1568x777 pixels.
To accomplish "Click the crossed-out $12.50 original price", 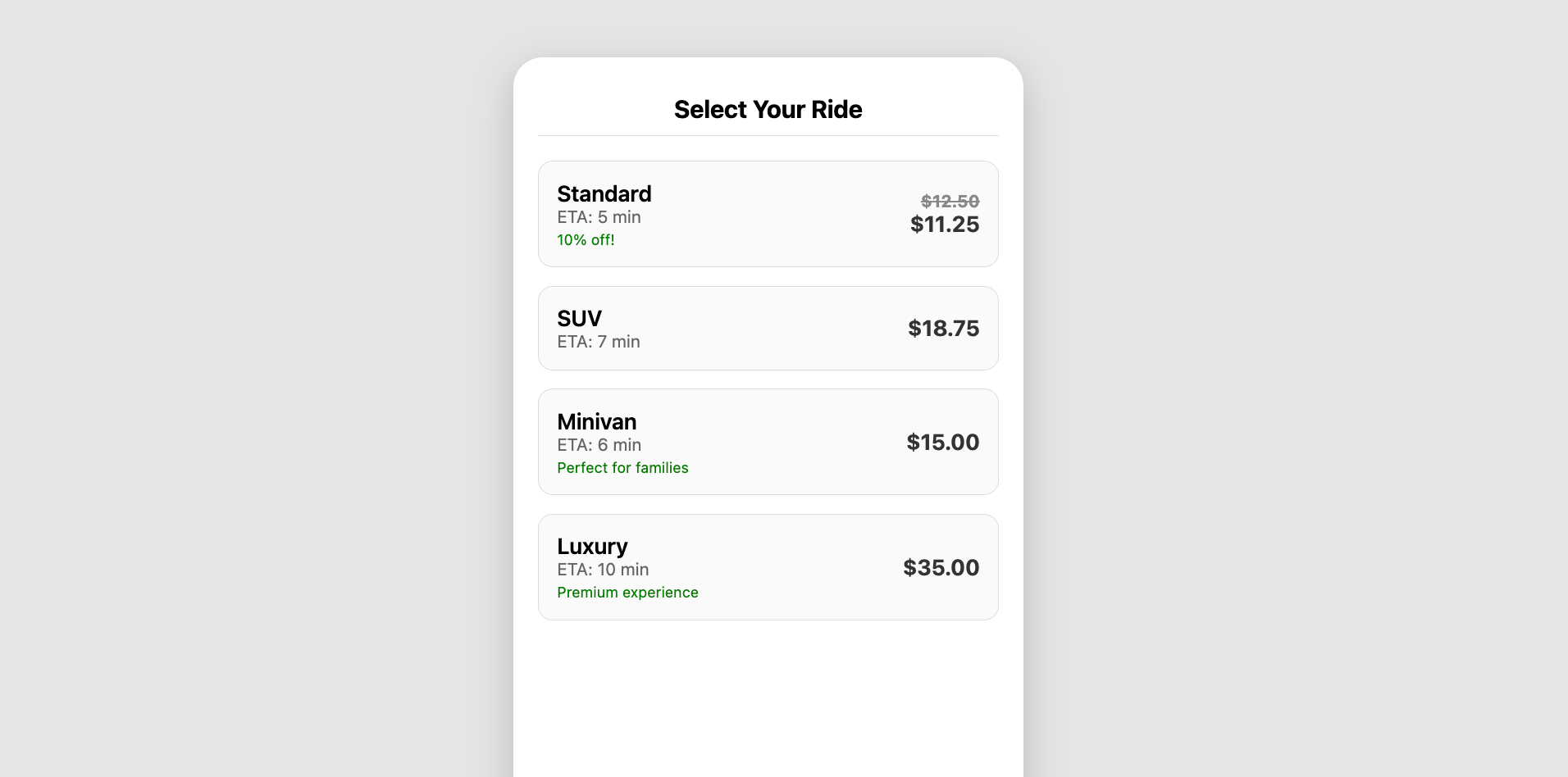I will pyautogui.click(x=950, y=202).
